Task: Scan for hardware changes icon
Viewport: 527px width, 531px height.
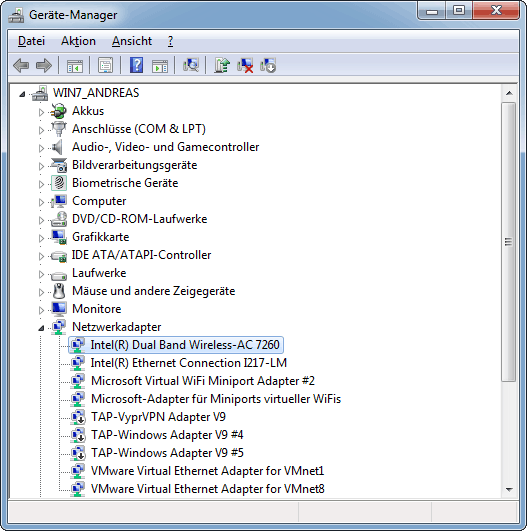Action: click(191, 65)
